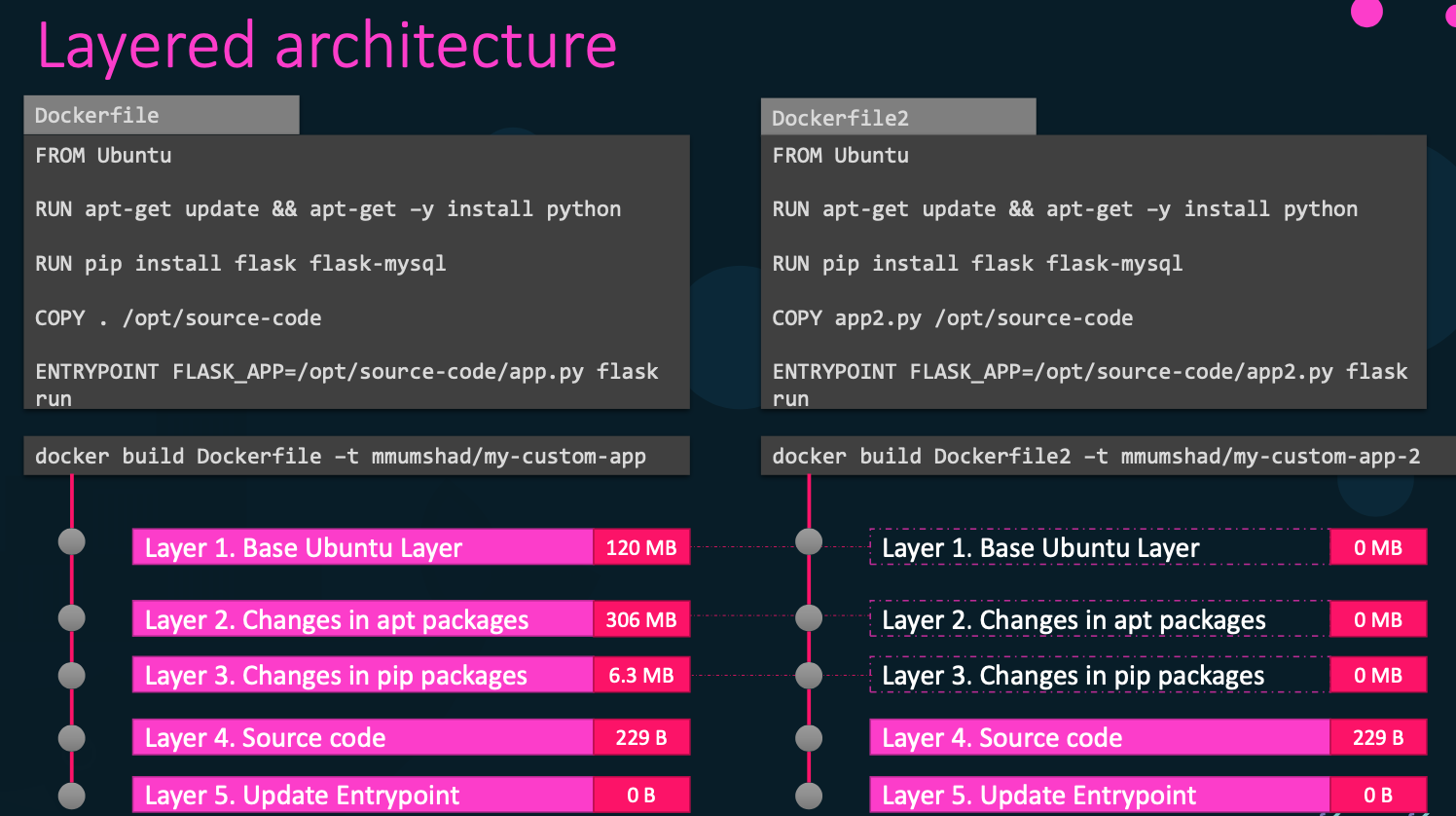Click the ENTRYPOINT line referencing app2.py
Viewport: 1456px width, 816px height.
tap(1090, 385)
